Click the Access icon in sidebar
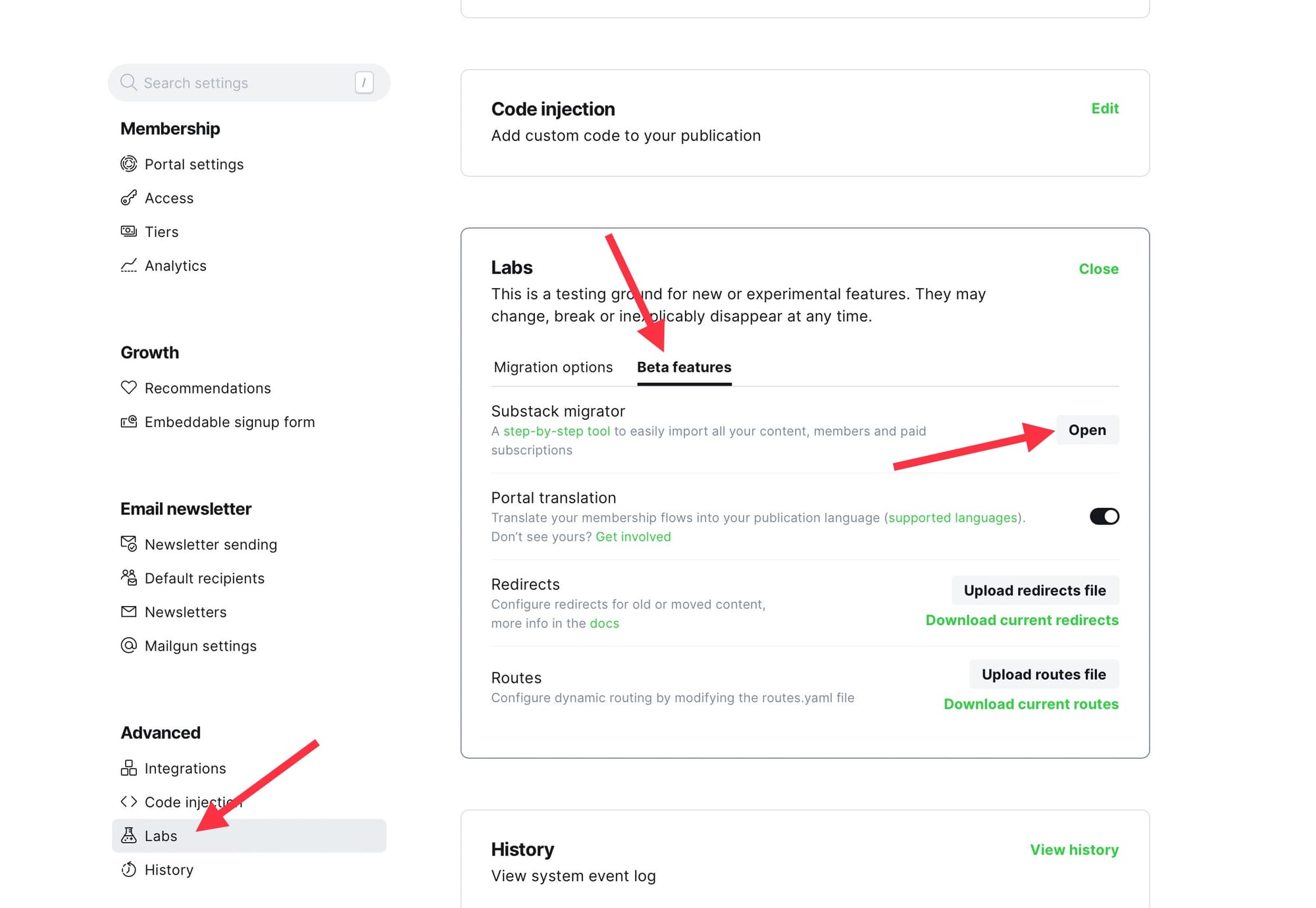 [x=128, y=197]
